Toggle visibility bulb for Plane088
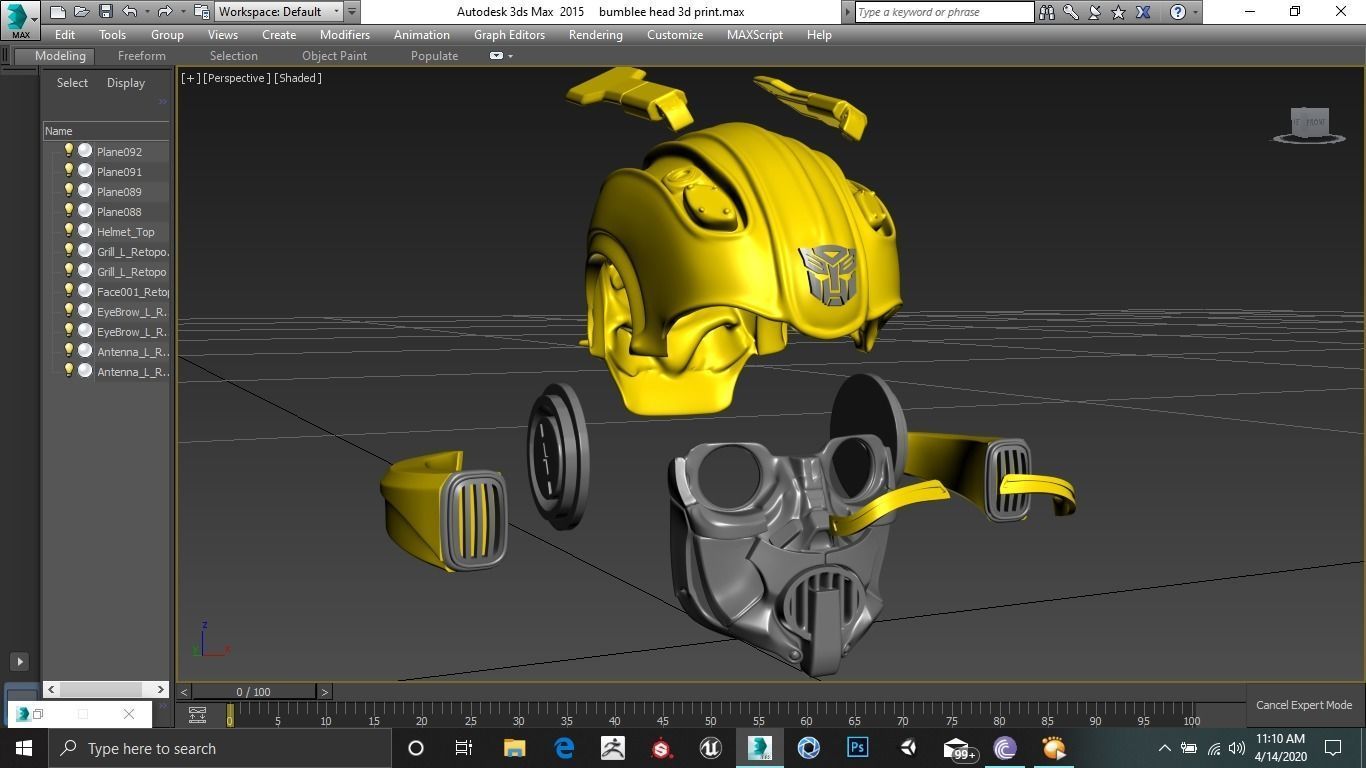 click(x=68, y=211)
